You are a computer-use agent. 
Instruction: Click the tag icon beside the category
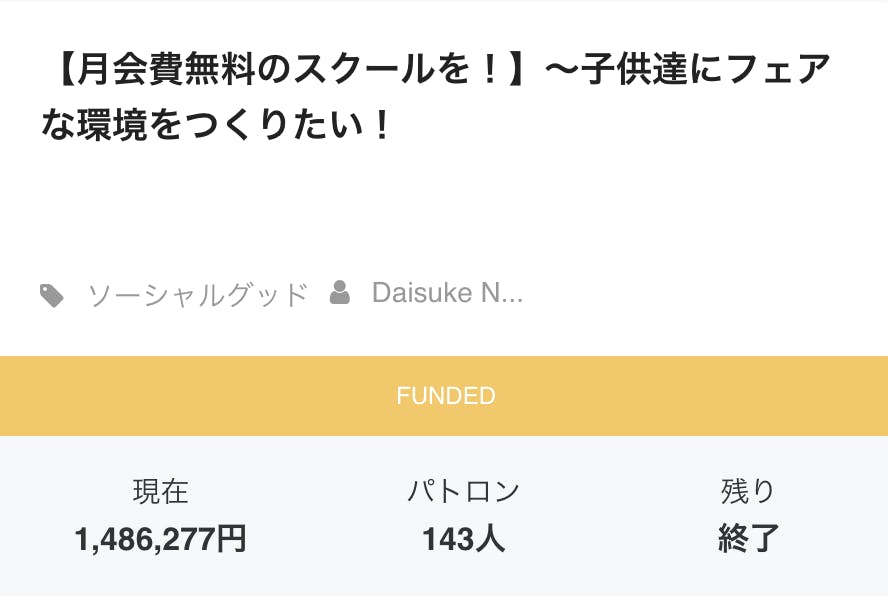pyautogui.click(x=52, y=295)
